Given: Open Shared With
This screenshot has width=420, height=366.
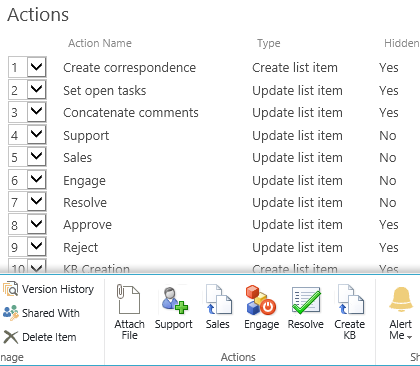Looking at the screenshot, I should [x=41, y=313].
